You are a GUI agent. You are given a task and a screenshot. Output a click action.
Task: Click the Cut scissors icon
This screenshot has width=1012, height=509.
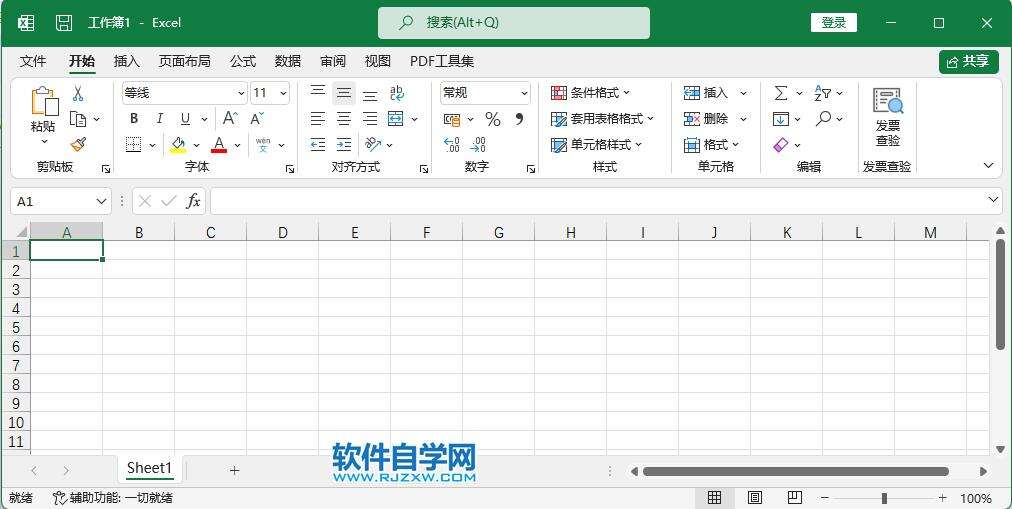click(78, 93)
